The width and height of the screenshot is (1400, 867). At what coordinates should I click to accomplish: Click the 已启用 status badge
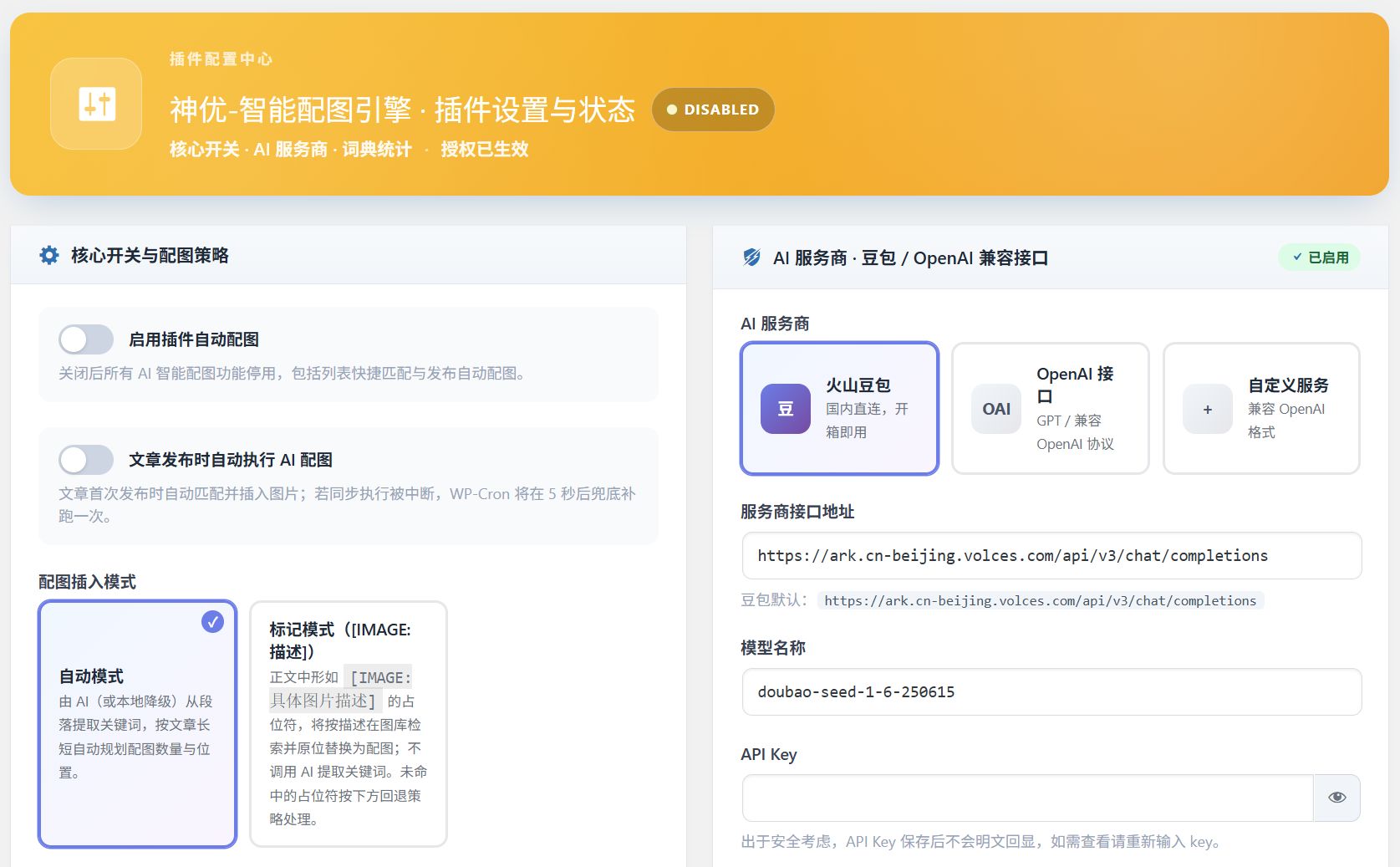[x=1320, y=258]
